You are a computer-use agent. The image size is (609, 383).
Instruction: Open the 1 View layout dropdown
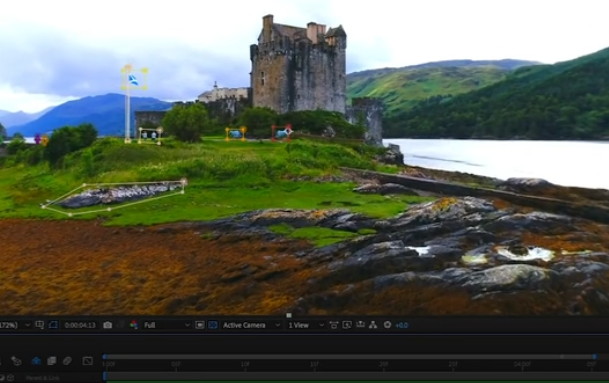coord(306,325)
